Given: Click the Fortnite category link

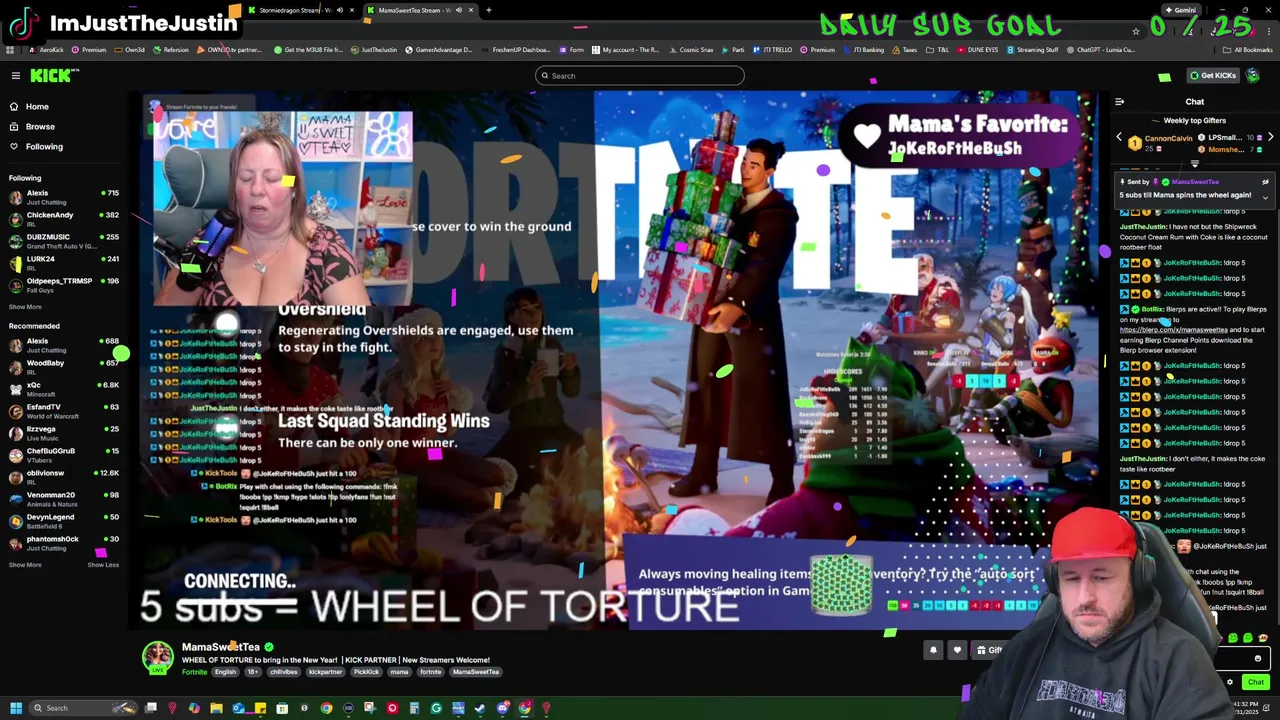Looking at the screenshot, I should click(x=194, y=672).
